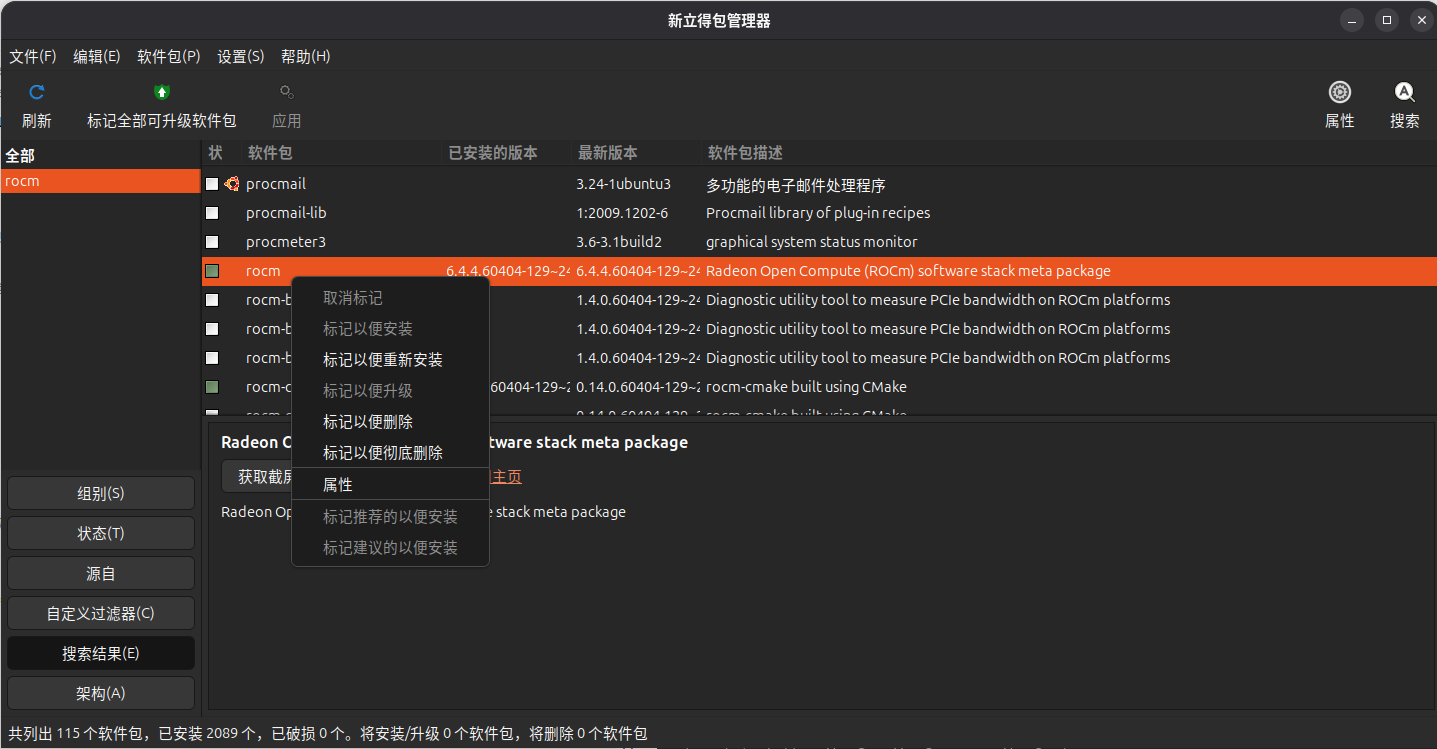Sort by the 状 status column header
The height and width of the screenshot is (749, 1437).
click(215, 153)
